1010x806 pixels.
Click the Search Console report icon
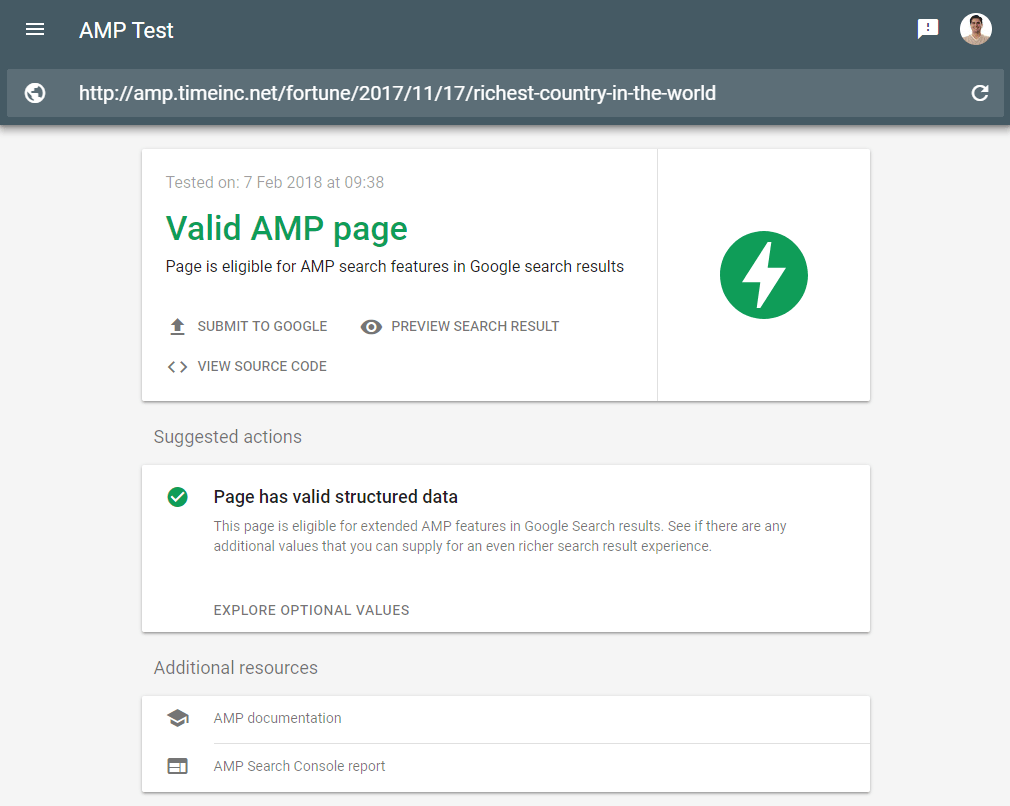(x=178, y=766)
